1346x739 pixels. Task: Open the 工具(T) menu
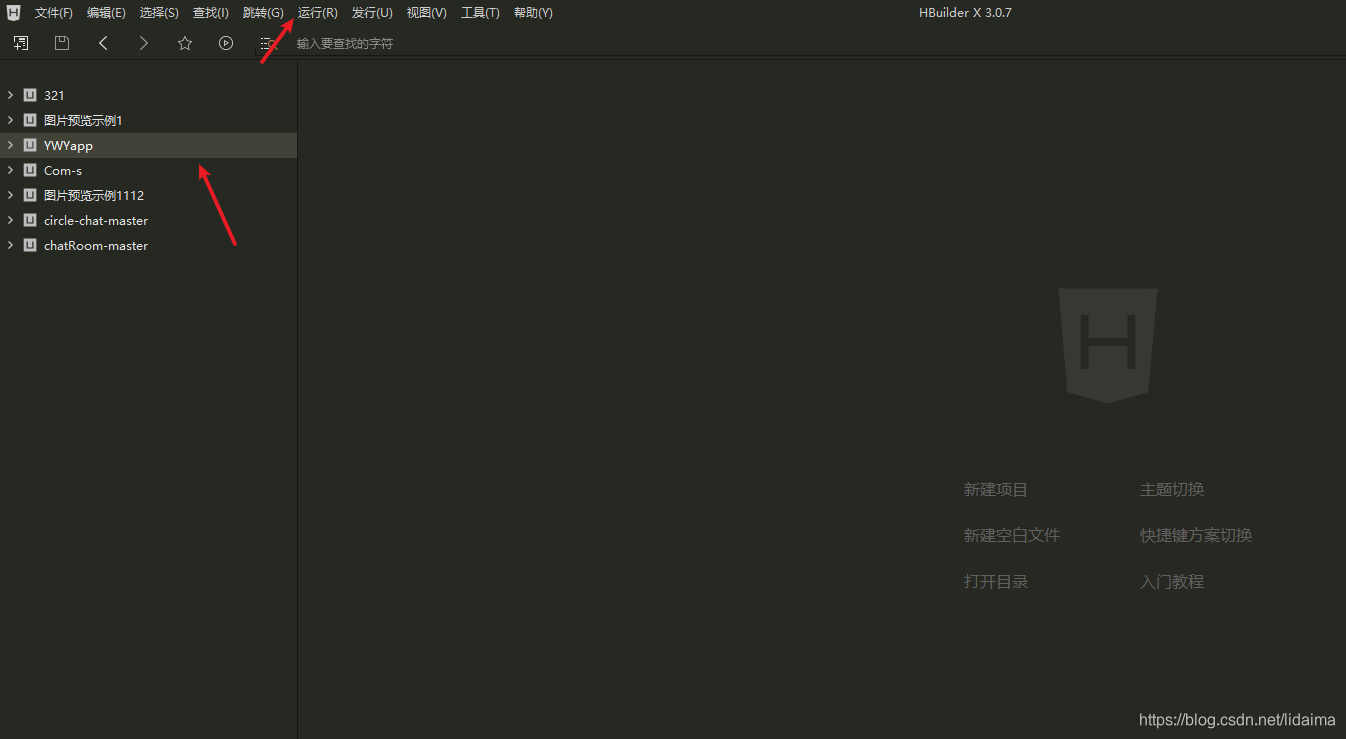[x=480, y=13]
